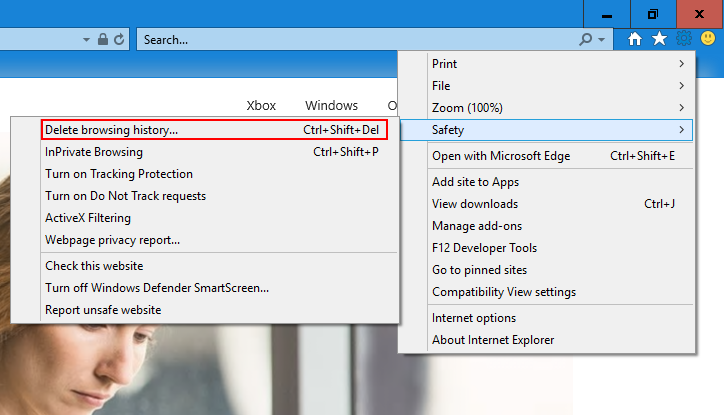The image size is (724, 415).
Task: Open the Xbox link on the webpage
Action: [261, 106]
